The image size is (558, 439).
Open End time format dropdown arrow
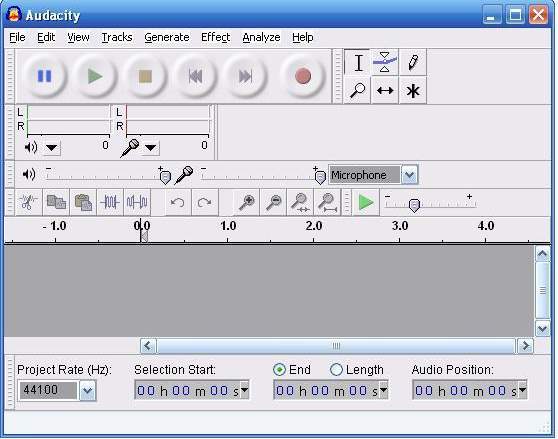384,390
